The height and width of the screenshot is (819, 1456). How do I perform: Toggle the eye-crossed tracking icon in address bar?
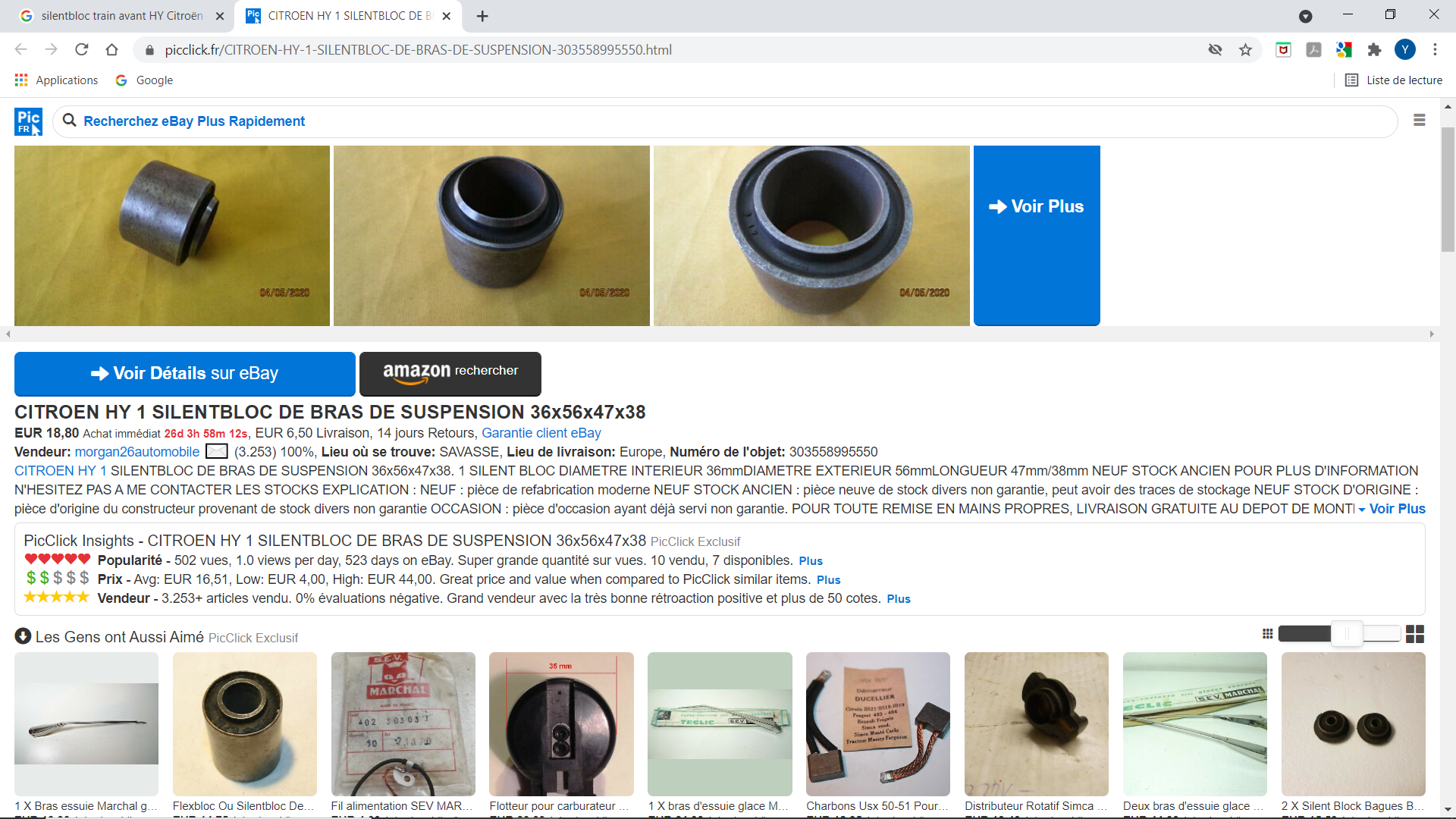(1215, 50)
